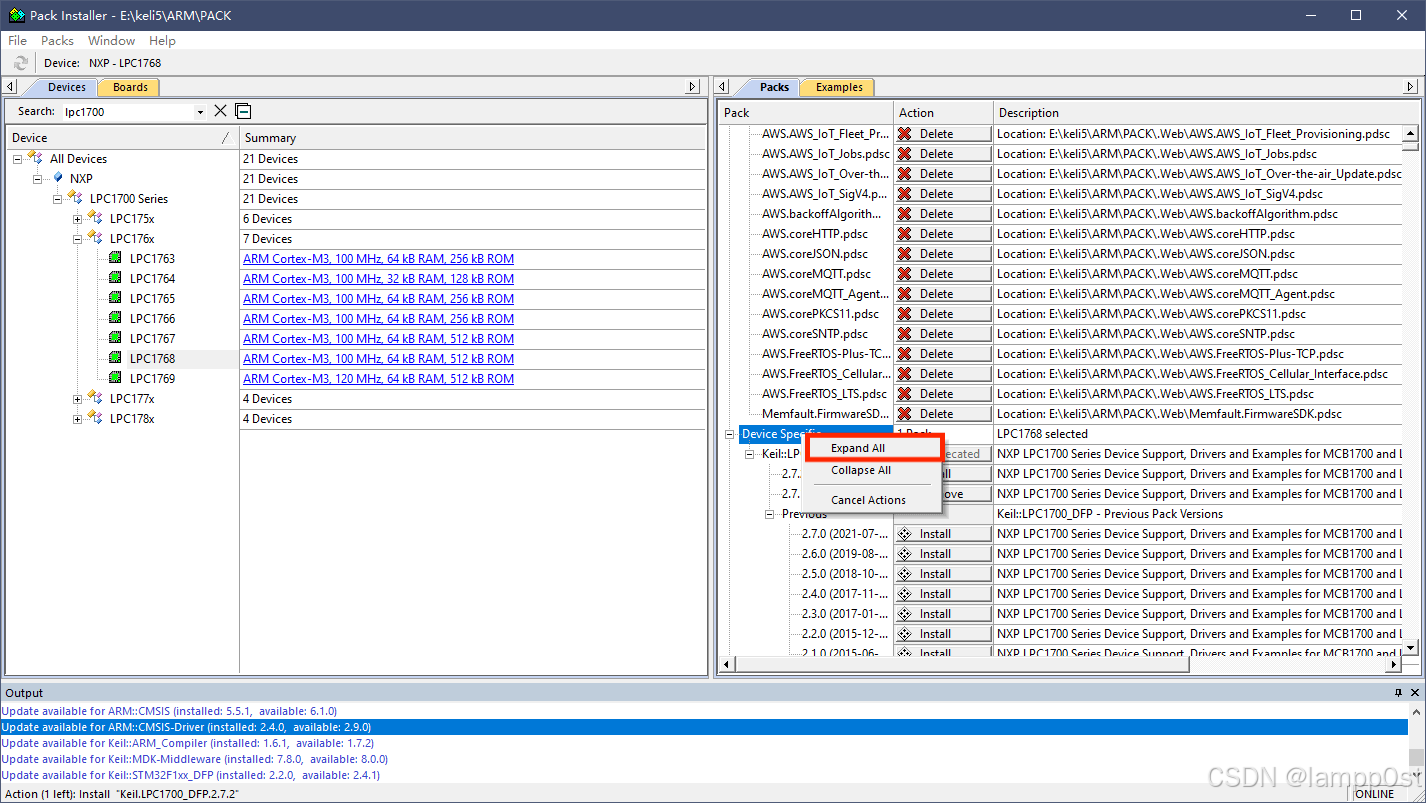Click the ONLINE status bar indicator
The image size is (1426, 803).
tap(1375, 794)
